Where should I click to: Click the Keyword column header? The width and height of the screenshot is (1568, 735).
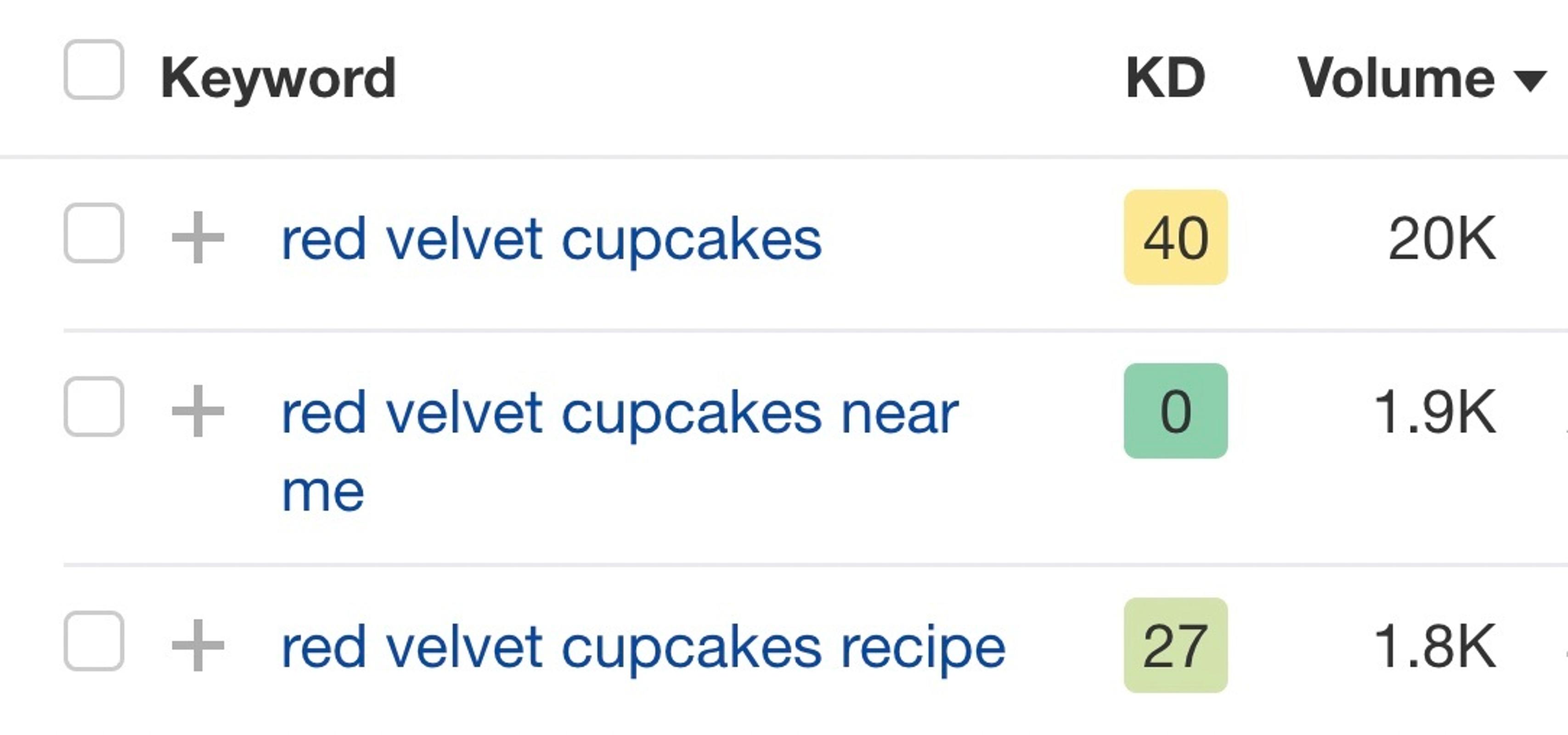tap(277, 78)
